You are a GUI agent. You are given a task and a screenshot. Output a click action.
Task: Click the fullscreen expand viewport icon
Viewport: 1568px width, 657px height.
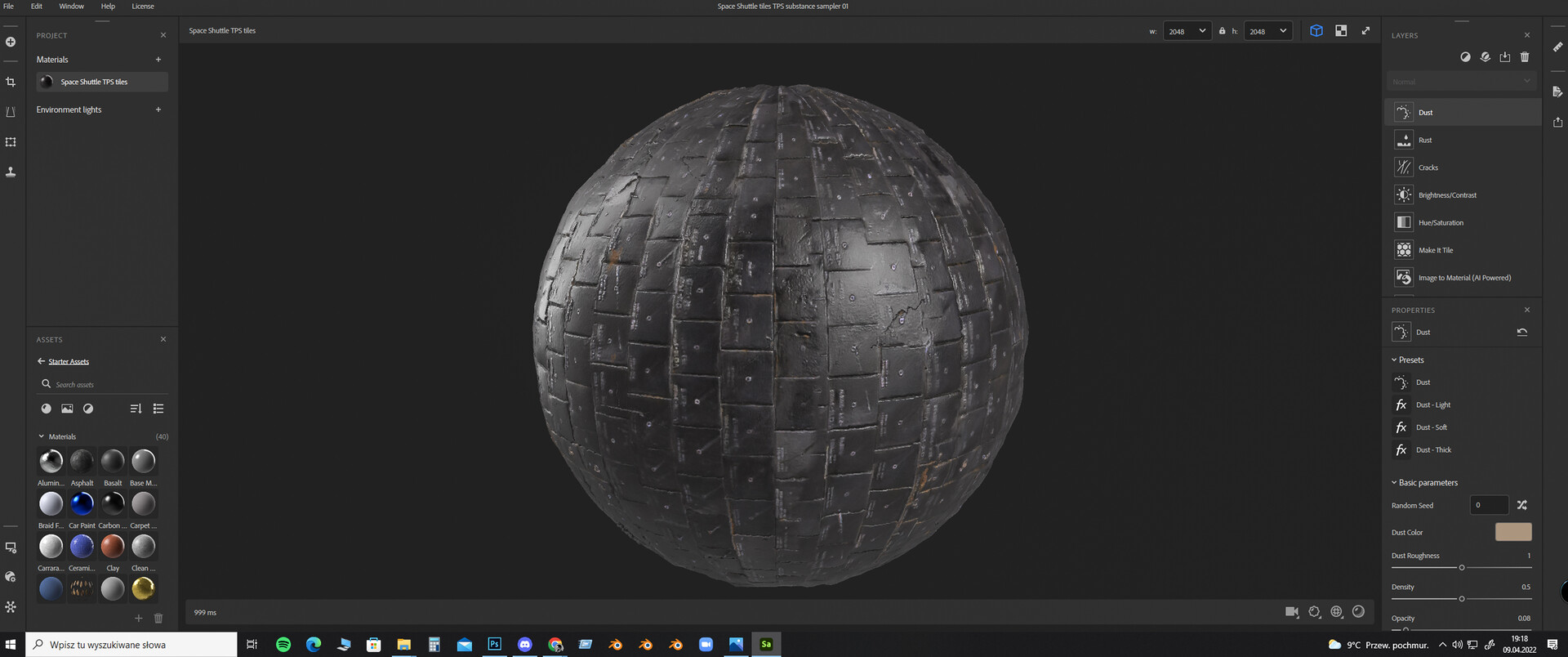[x=1365, y=31]
